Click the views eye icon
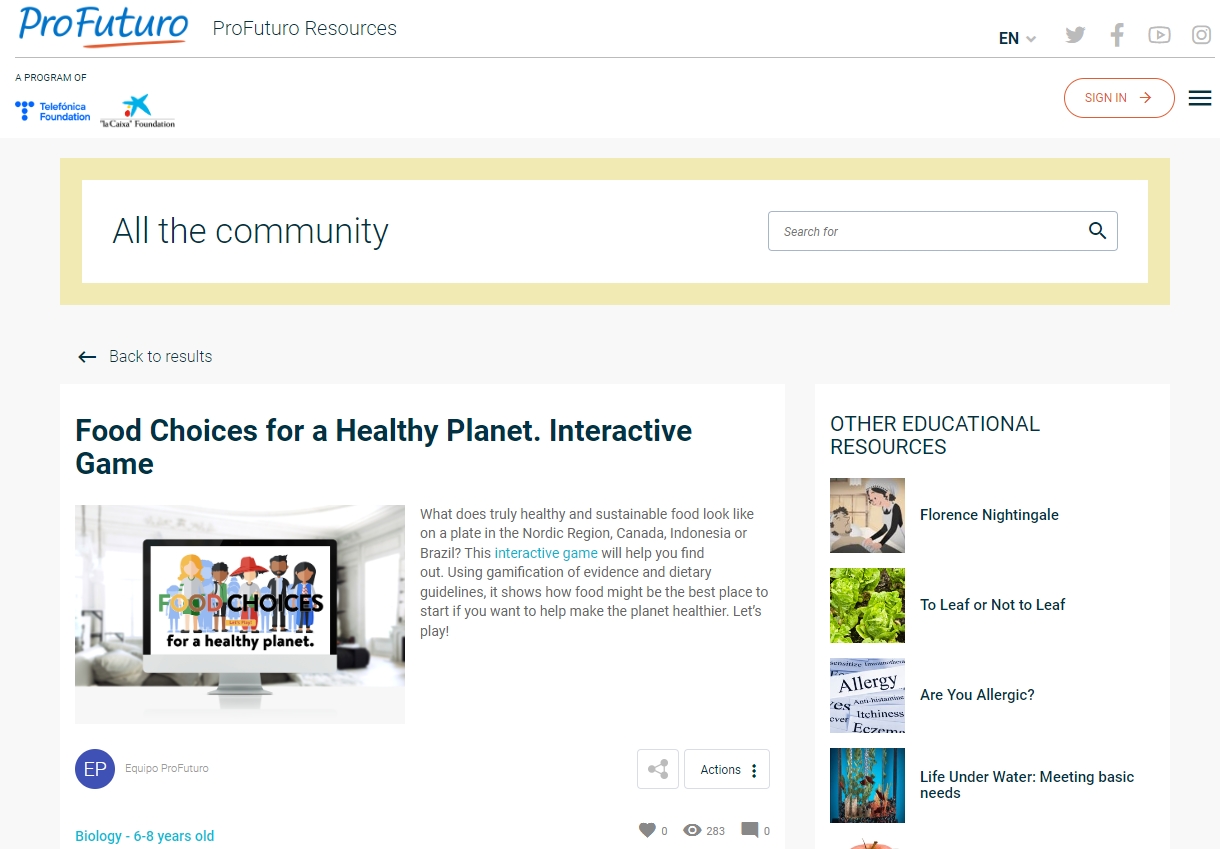 [x=692, y=830]
